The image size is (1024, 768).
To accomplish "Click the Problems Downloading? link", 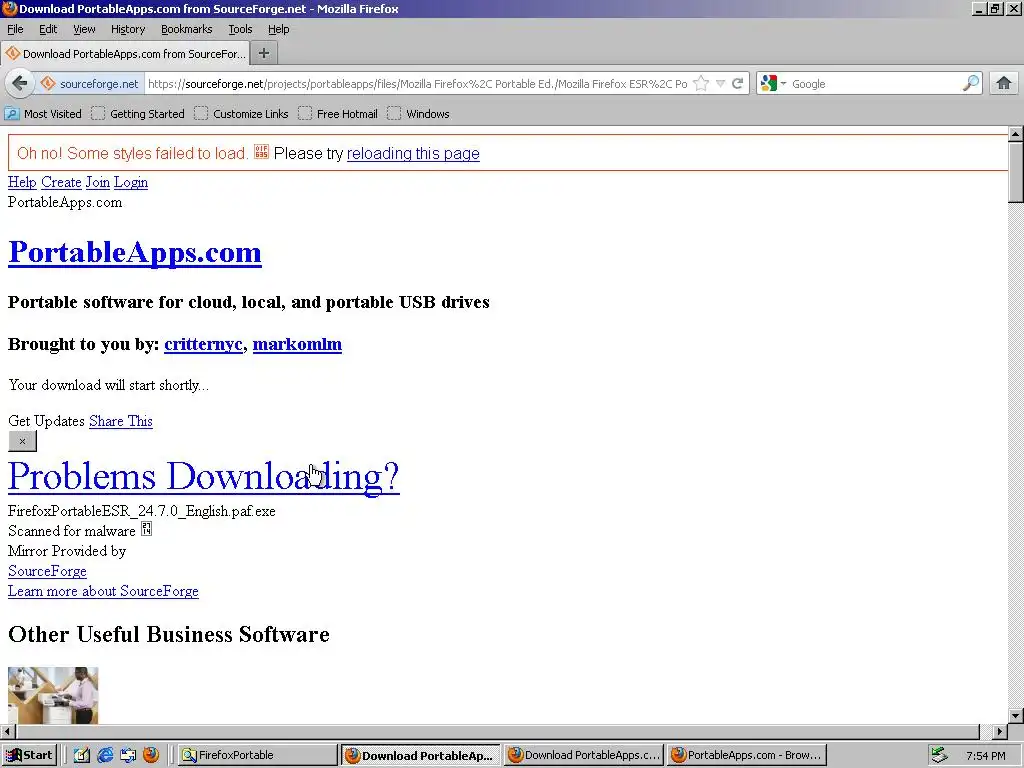I will click(203, 476).
